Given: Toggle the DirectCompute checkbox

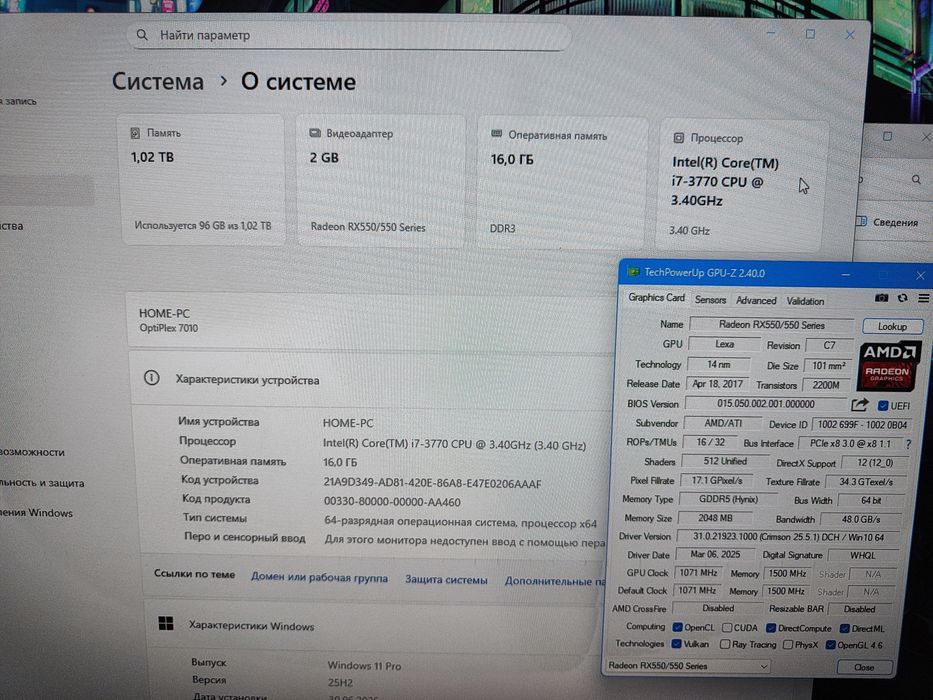Looking at the screenshot, I should (x=771, y=628).
